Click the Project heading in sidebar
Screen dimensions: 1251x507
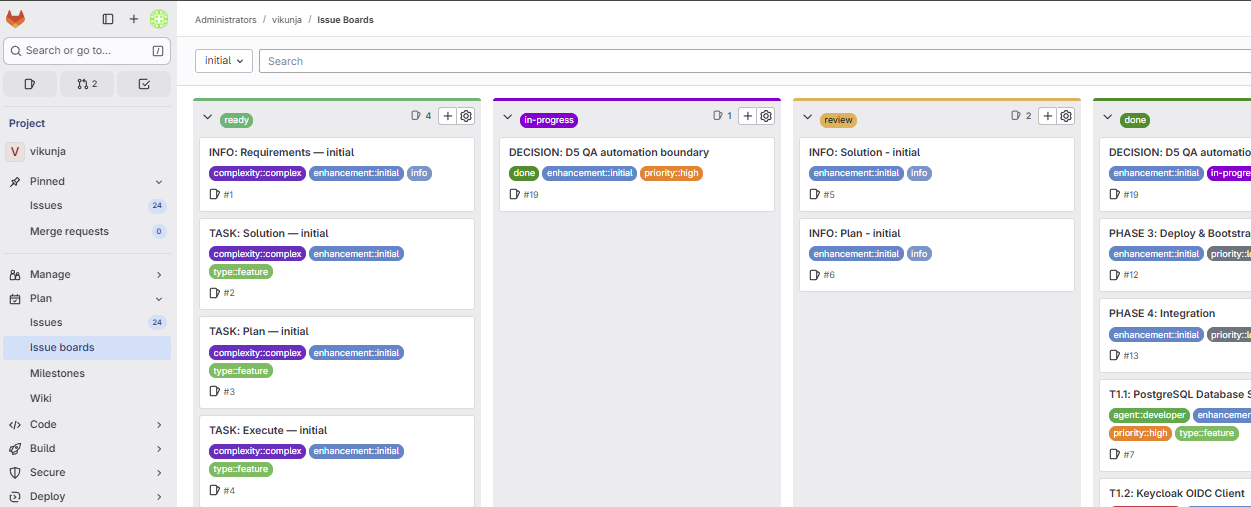[x=27, y=124]
